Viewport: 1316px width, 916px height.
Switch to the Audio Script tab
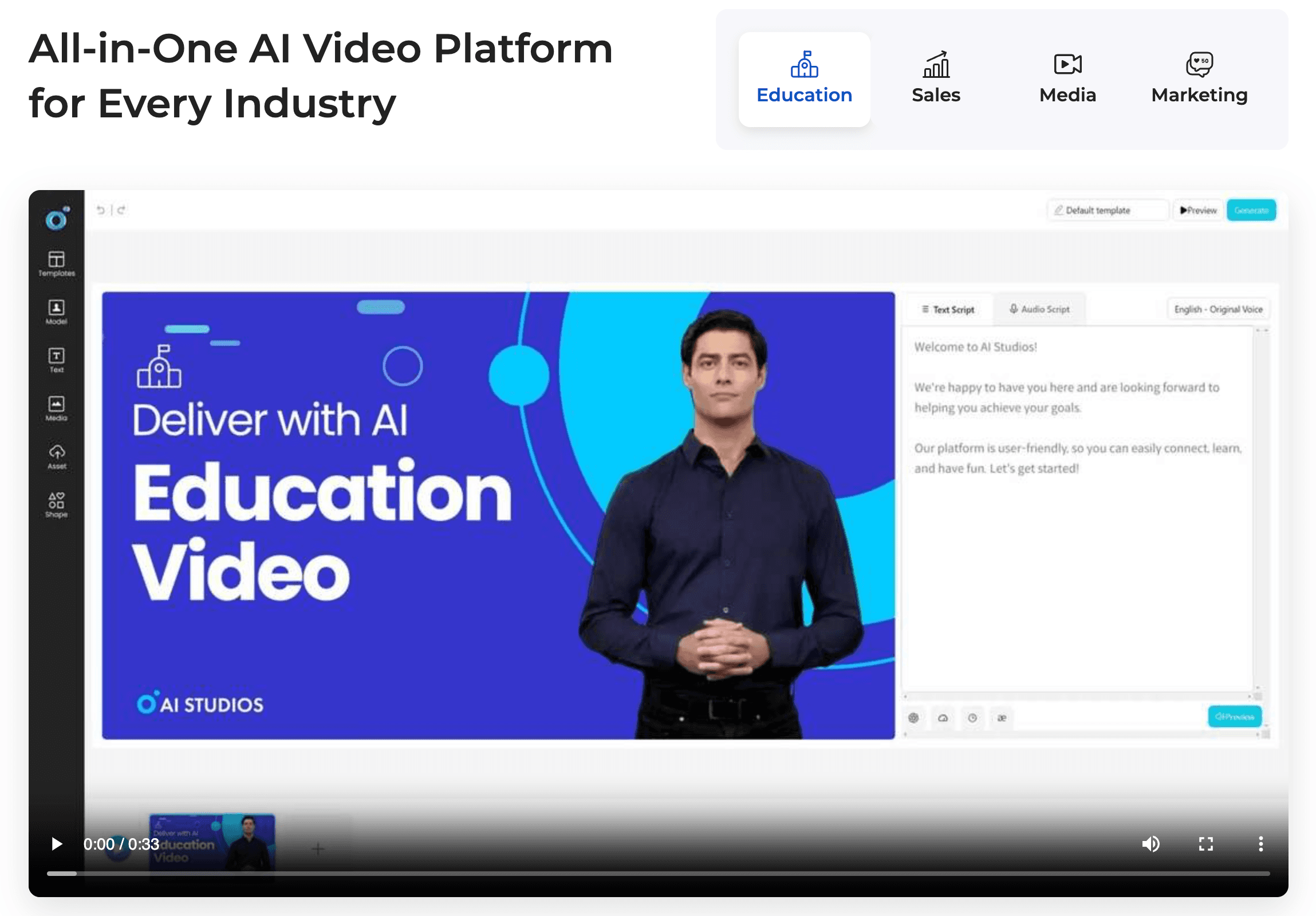pyautogui.click(x=1039, y=309)
